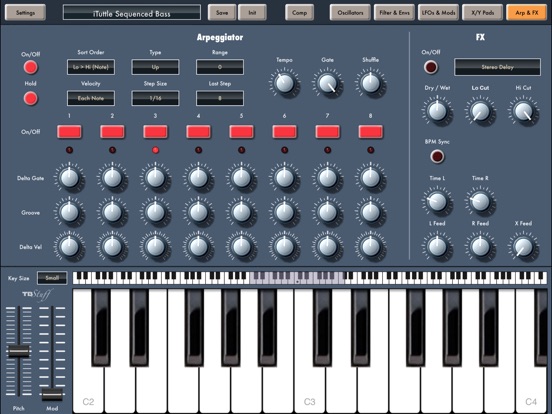Click the X Feed knob
This screenshot has width=552, height=414.
point(523,247)
